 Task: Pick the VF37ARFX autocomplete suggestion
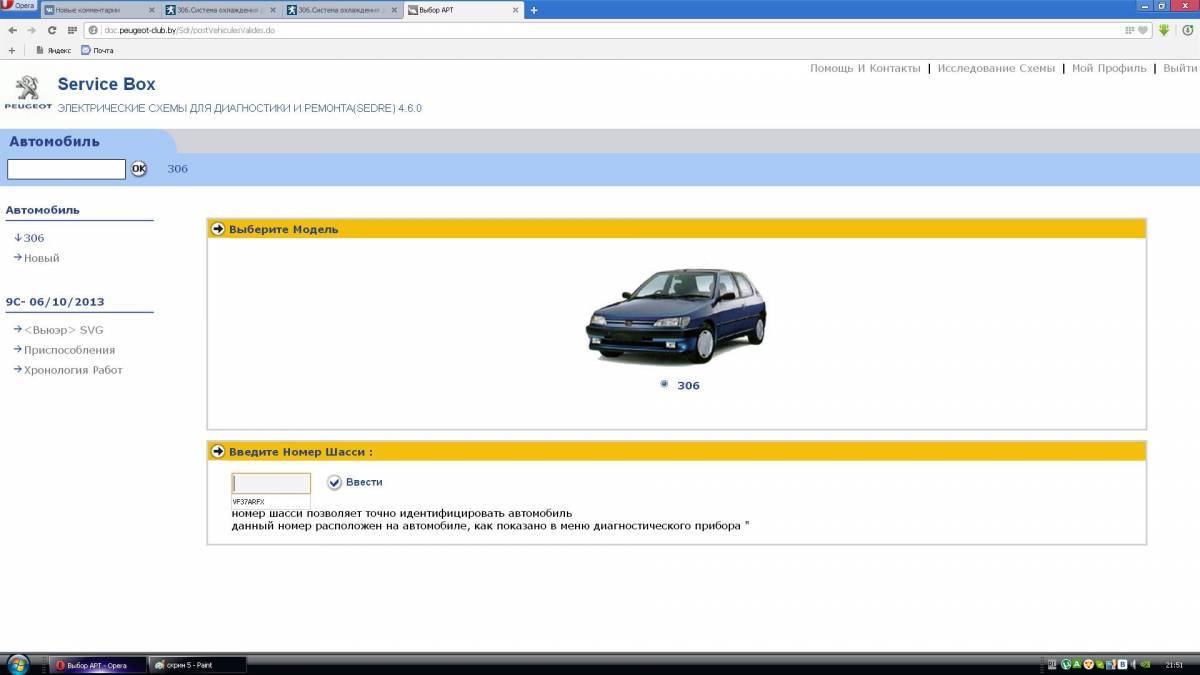pos(249,501)
